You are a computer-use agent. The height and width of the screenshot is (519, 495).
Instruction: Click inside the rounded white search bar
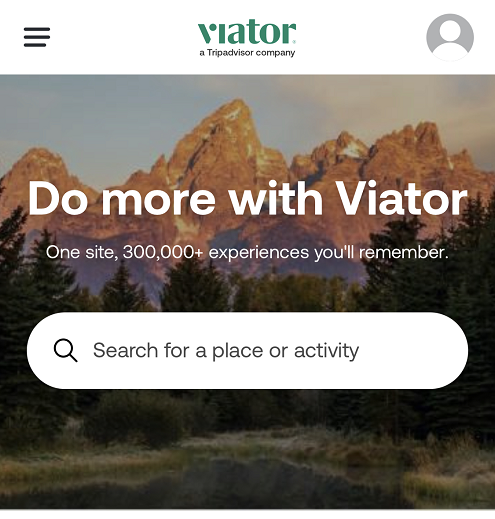[247, 350]
